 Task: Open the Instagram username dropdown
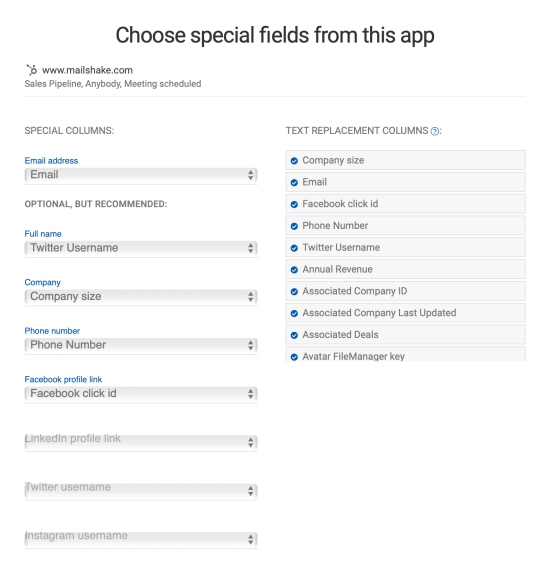[141, 539]
